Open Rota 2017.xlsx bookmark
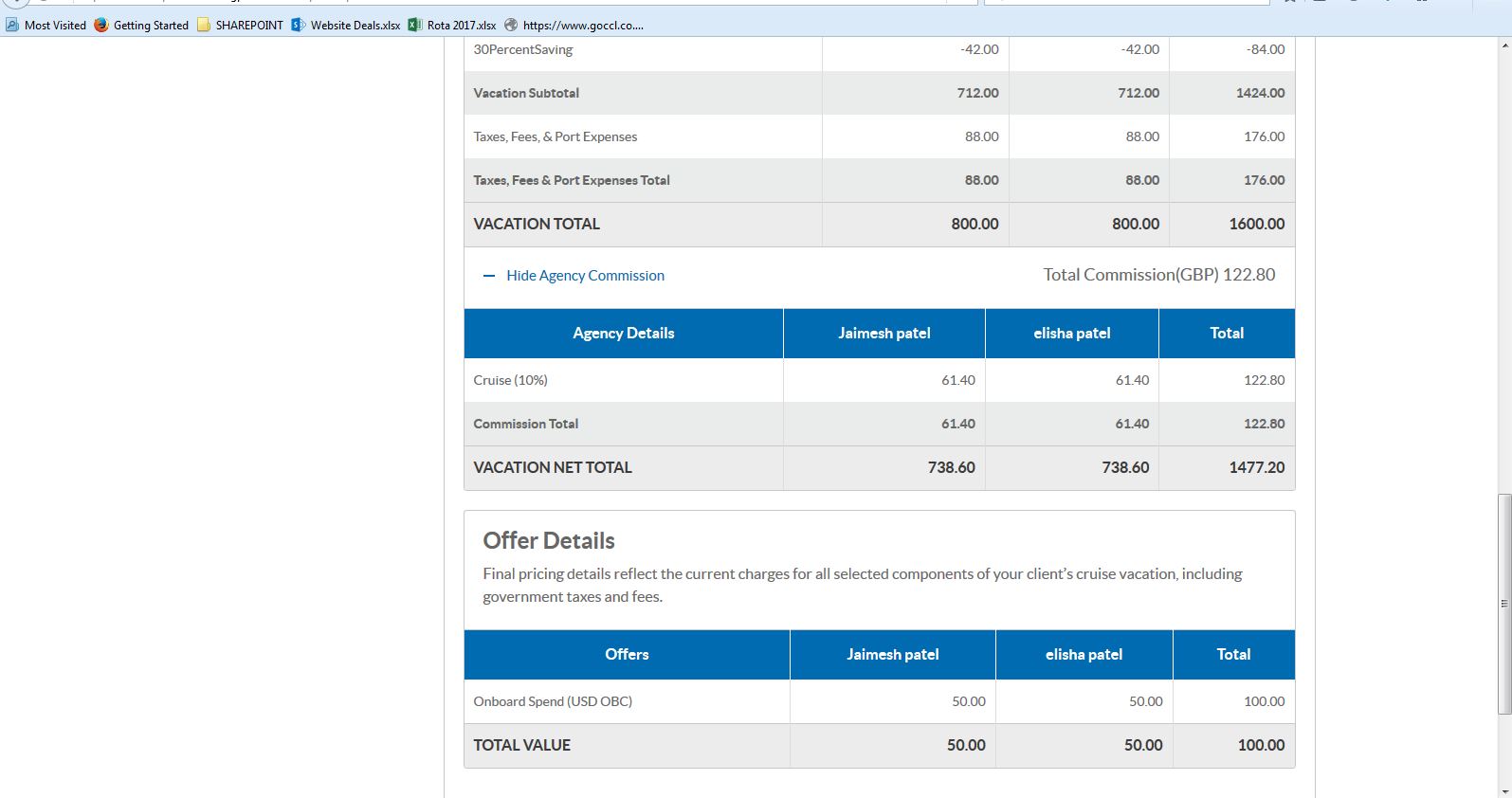 (462, 26)
